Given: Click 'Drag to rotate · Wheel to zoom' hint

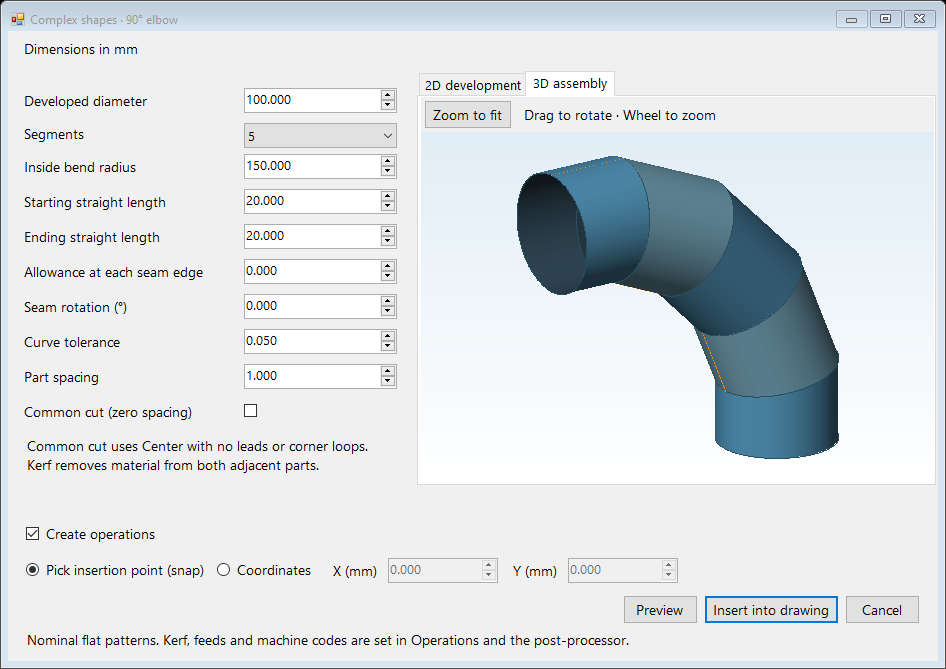Looking at the screenshot, I should [x=620, y=115].
